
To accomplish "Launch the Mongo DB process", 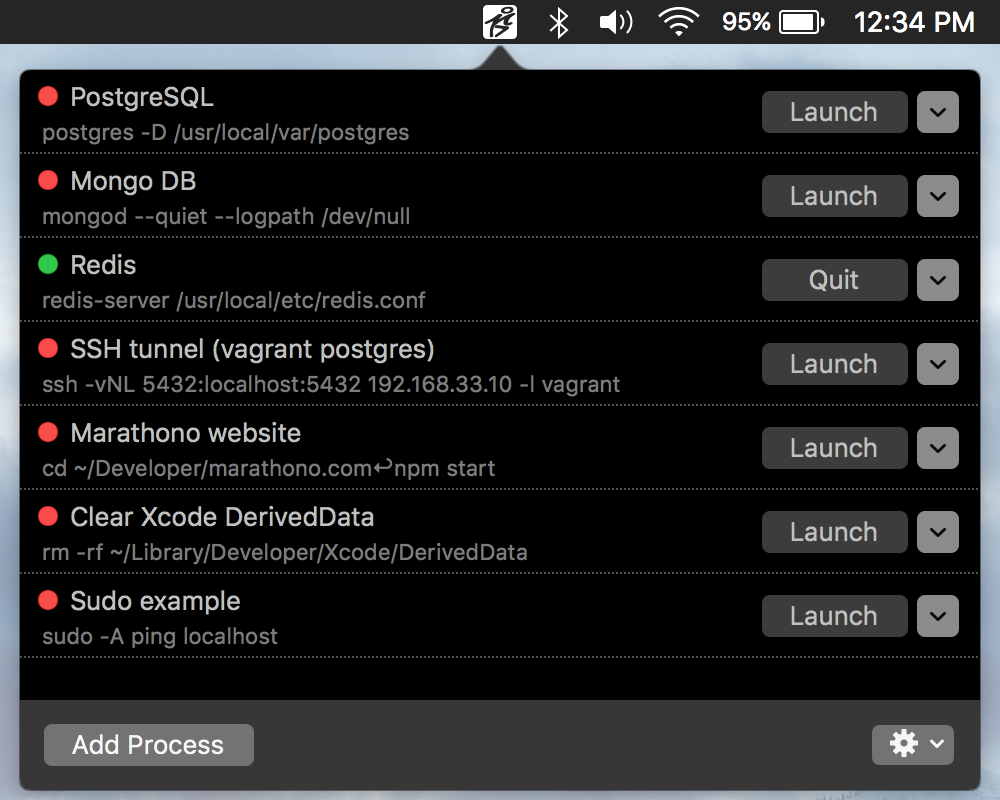I will click(x=834, y=196).
